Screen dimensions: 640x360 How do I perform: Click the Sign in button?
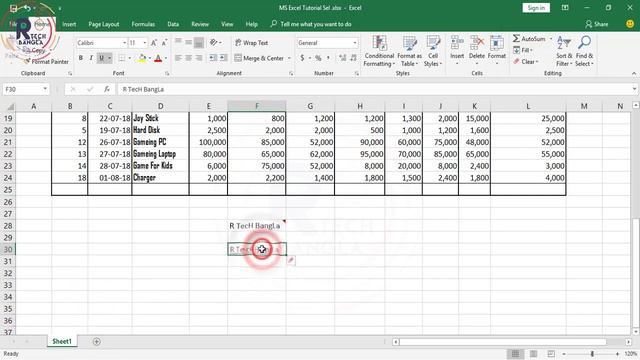point(536,8)
